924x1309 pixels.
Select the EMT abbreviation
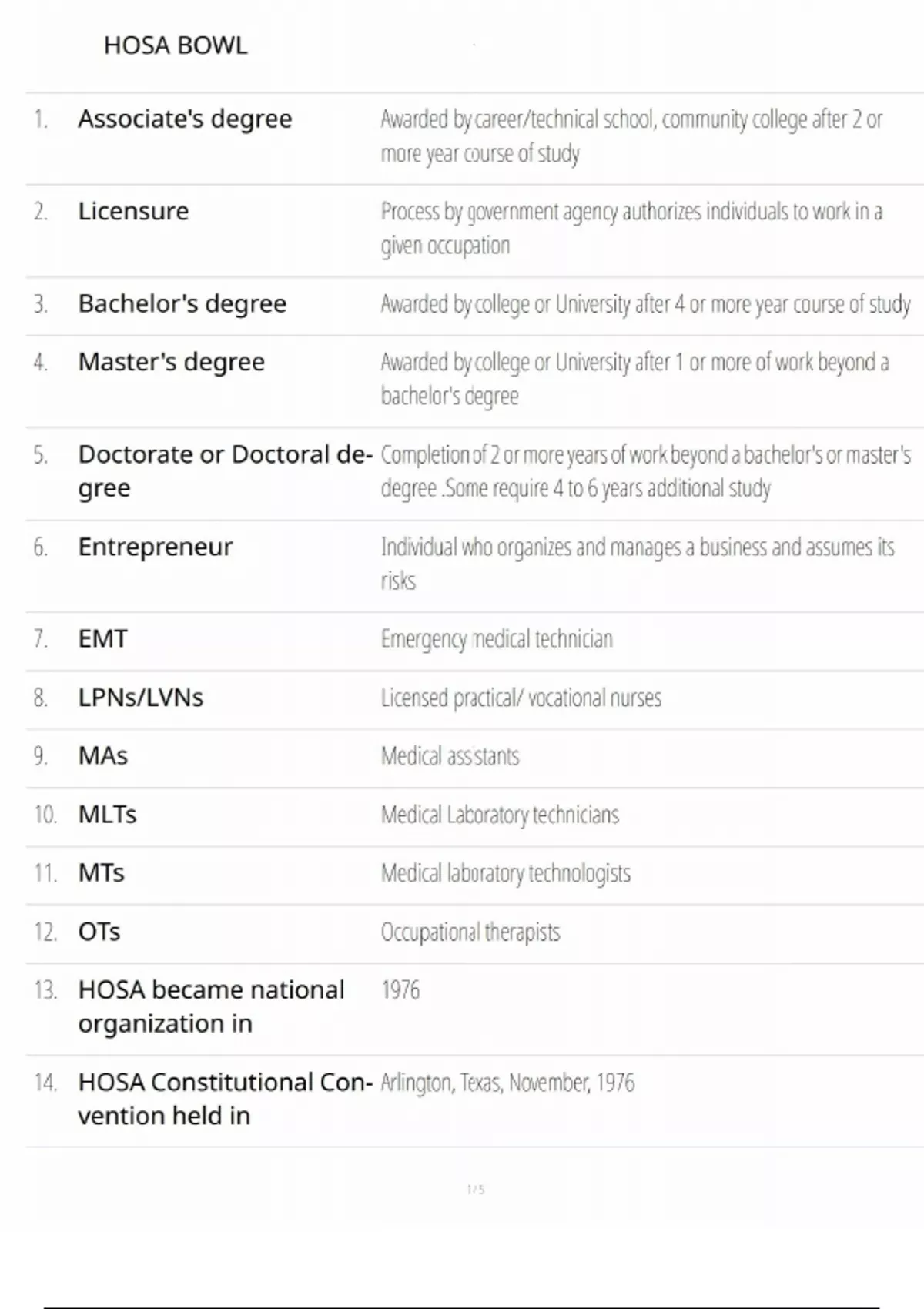click(x=102, y=639)
